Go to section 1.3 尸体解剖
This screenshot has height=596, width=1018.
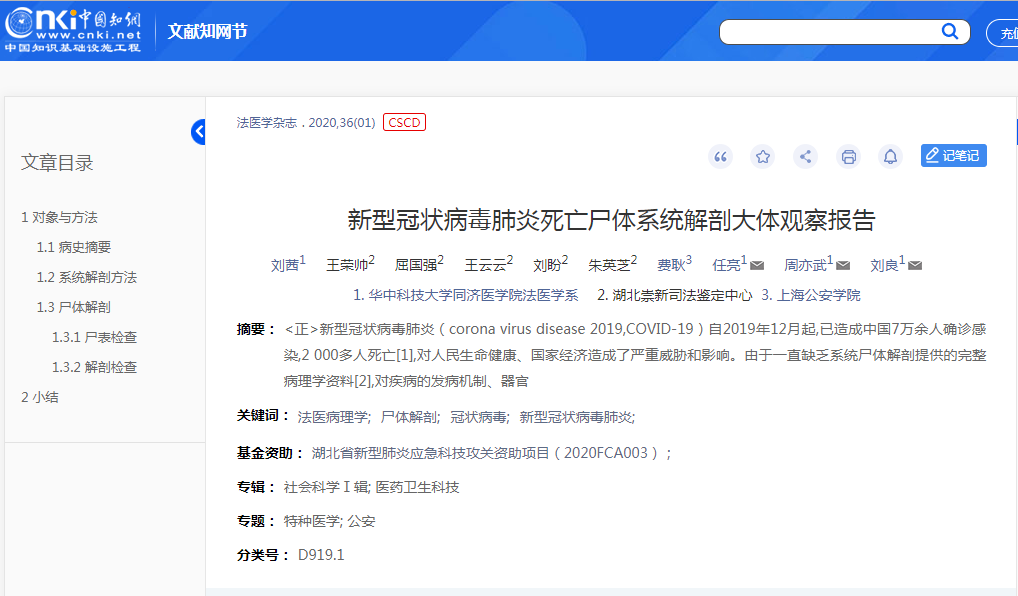click(x=74, y=307)
